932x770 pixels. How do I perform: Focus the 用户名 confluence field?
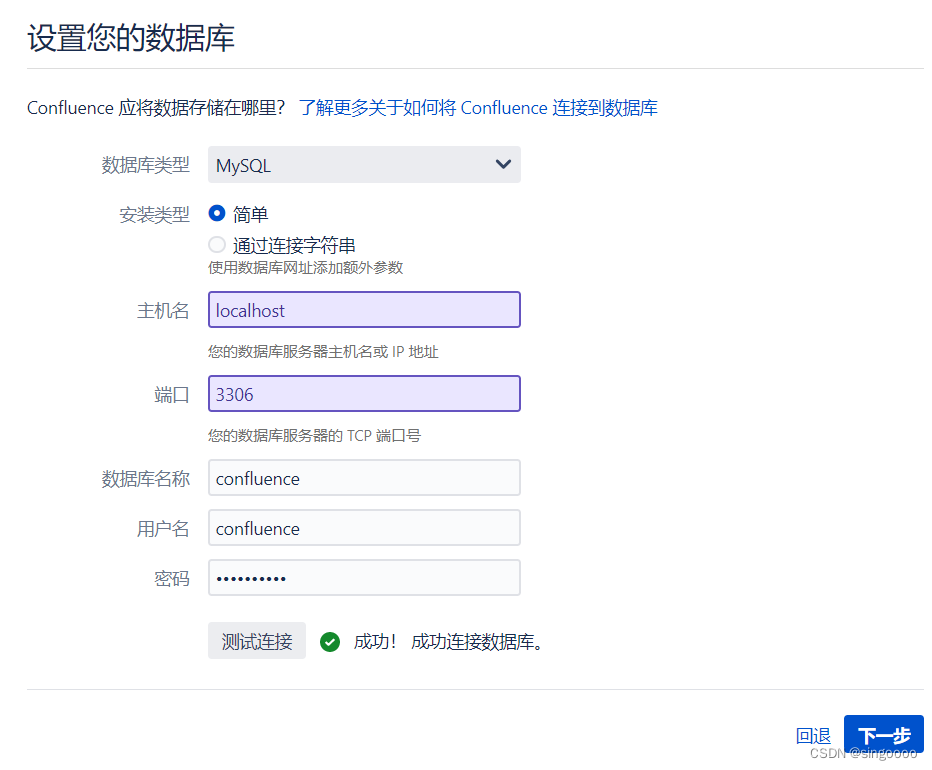click(364, 527)
